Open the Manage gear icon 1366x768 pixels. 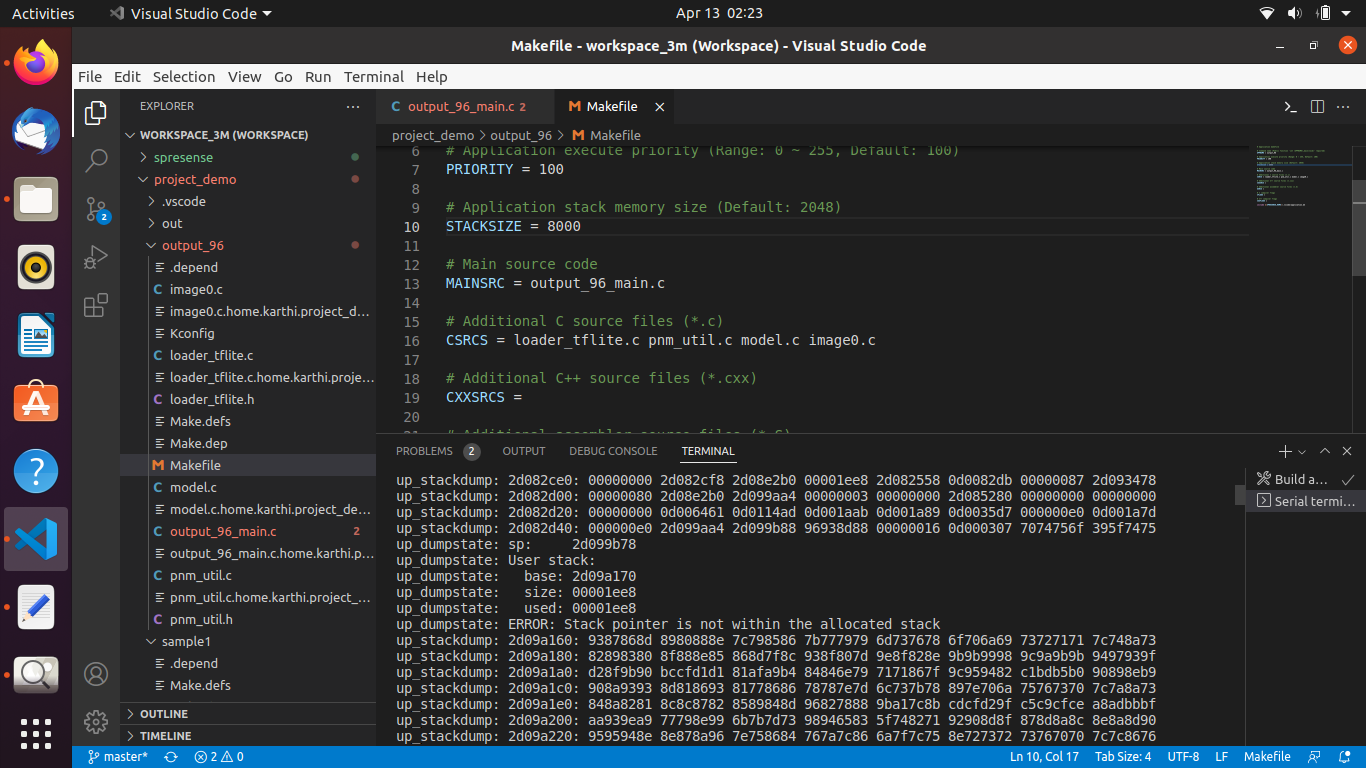pyautogui.click(x=96, y=721)
